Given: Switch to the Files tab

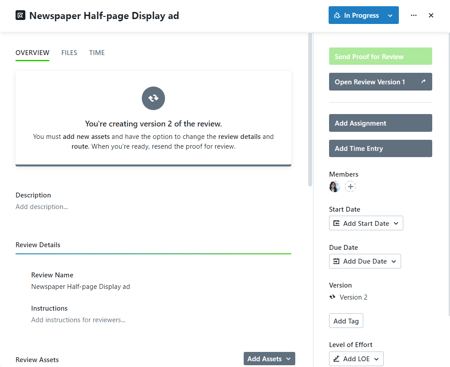Looking at the screenshot, I should pyautogui.click(x=69, y=53).
